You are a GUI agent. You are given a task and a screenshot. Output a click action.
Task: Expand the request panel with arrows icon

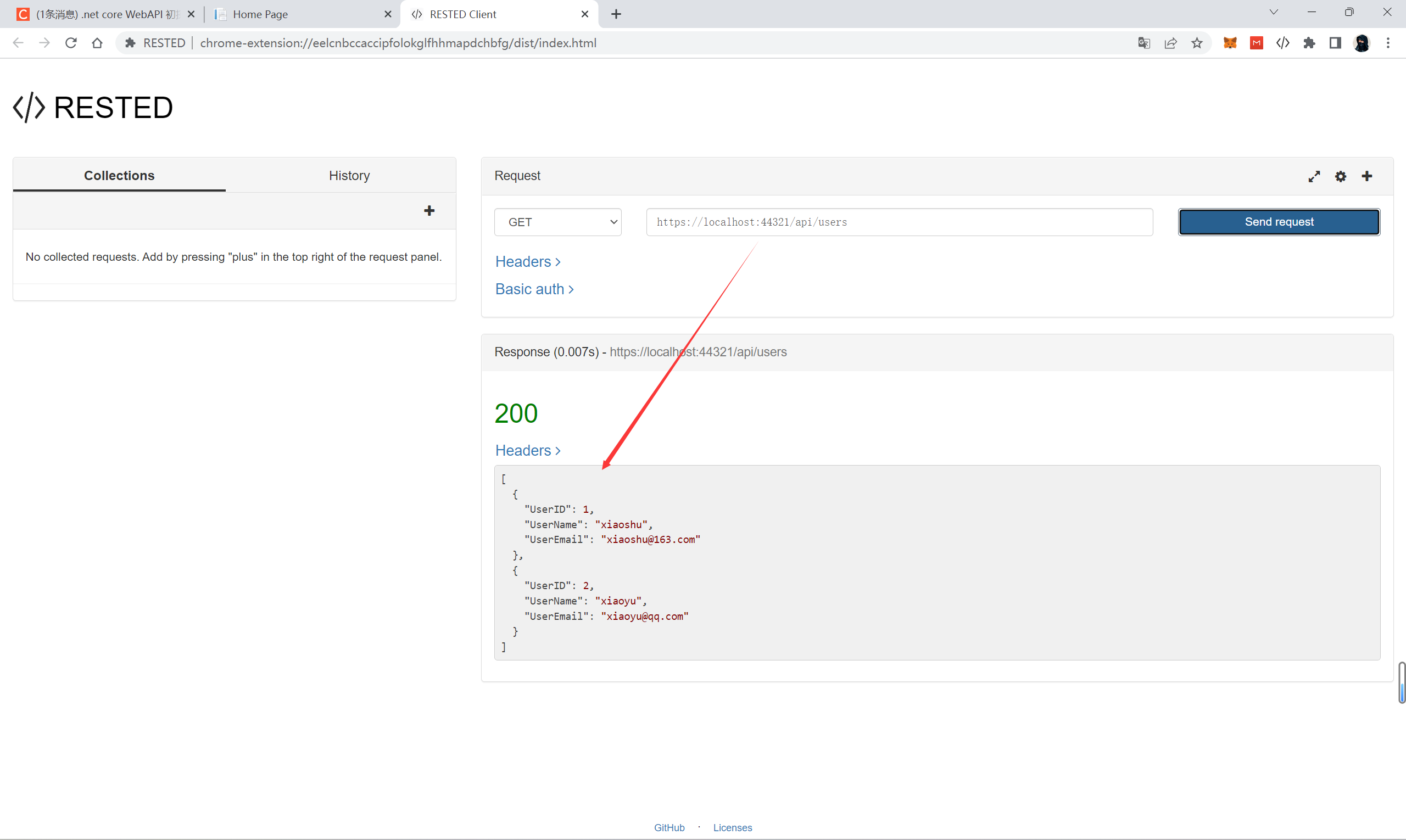[x=1314, y=177]
